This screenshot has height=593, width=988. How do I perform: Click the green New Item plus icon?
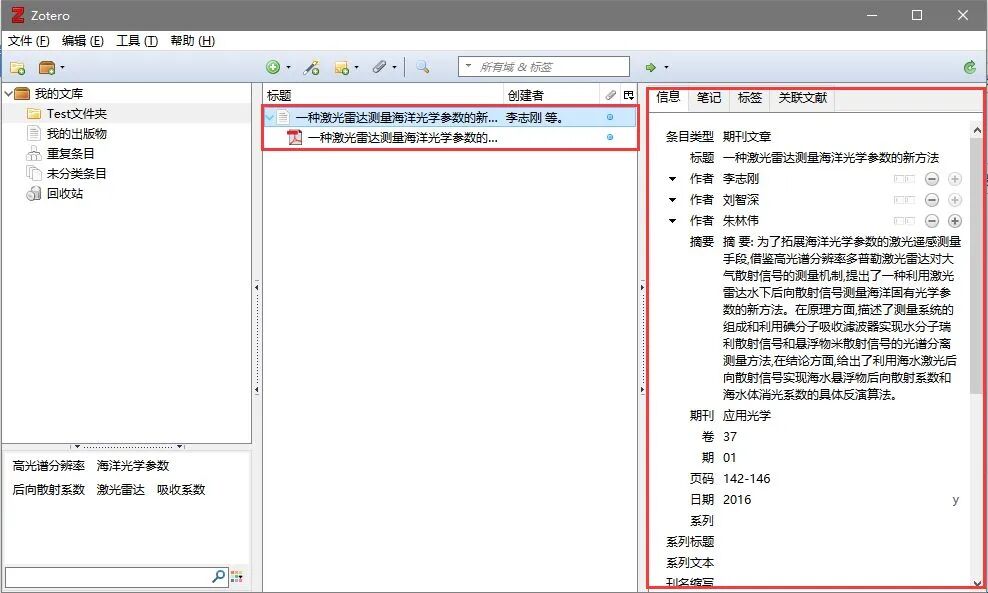[273, 67]
